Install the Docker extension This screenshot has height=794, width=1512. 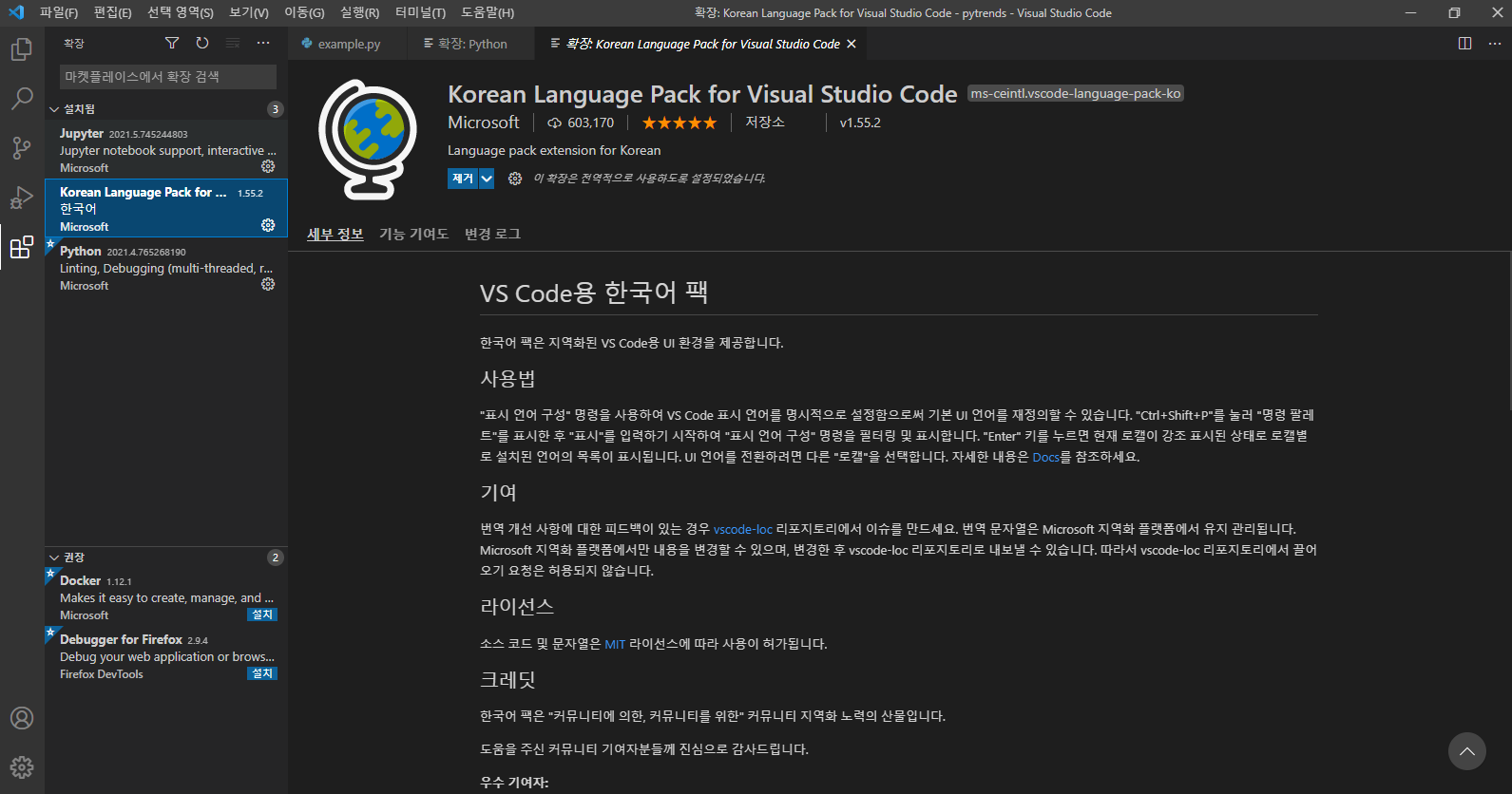pos(262,614)
